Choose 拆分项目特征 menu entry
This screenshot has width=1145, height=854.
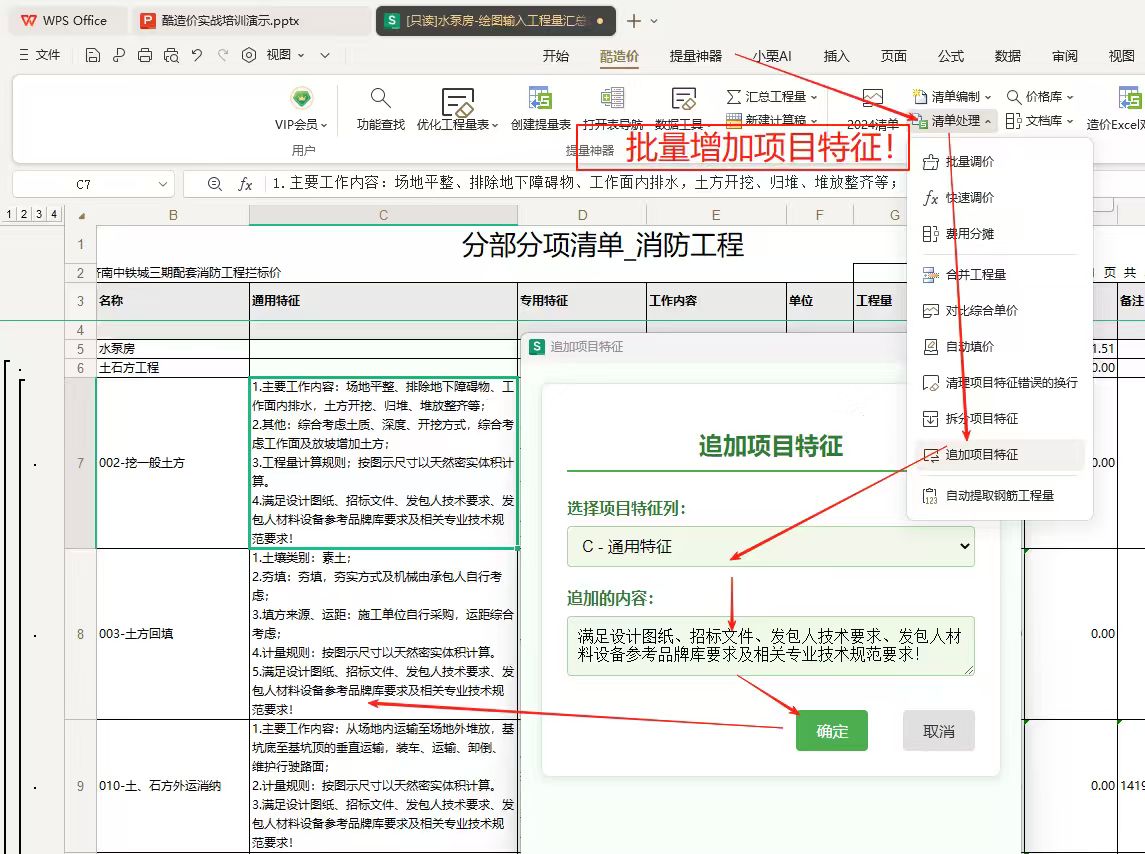point(981,418)
